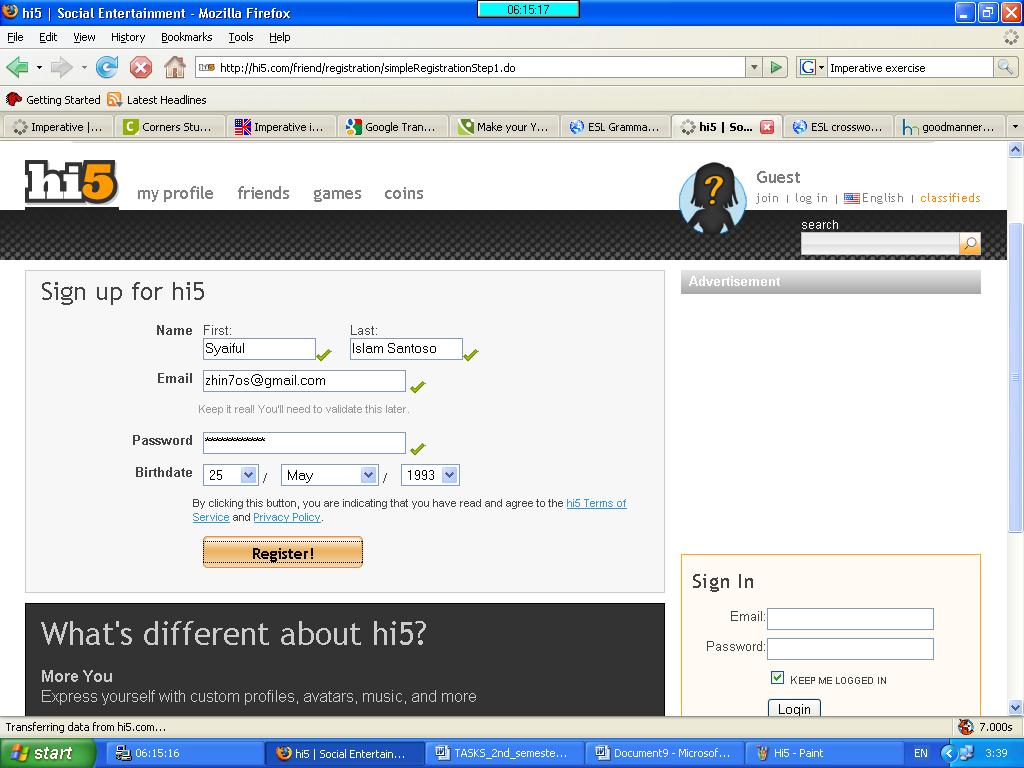Click the page vertical scrollbar thumb
Viewport: 1024px width, 768px height.
coord(1015,377)
